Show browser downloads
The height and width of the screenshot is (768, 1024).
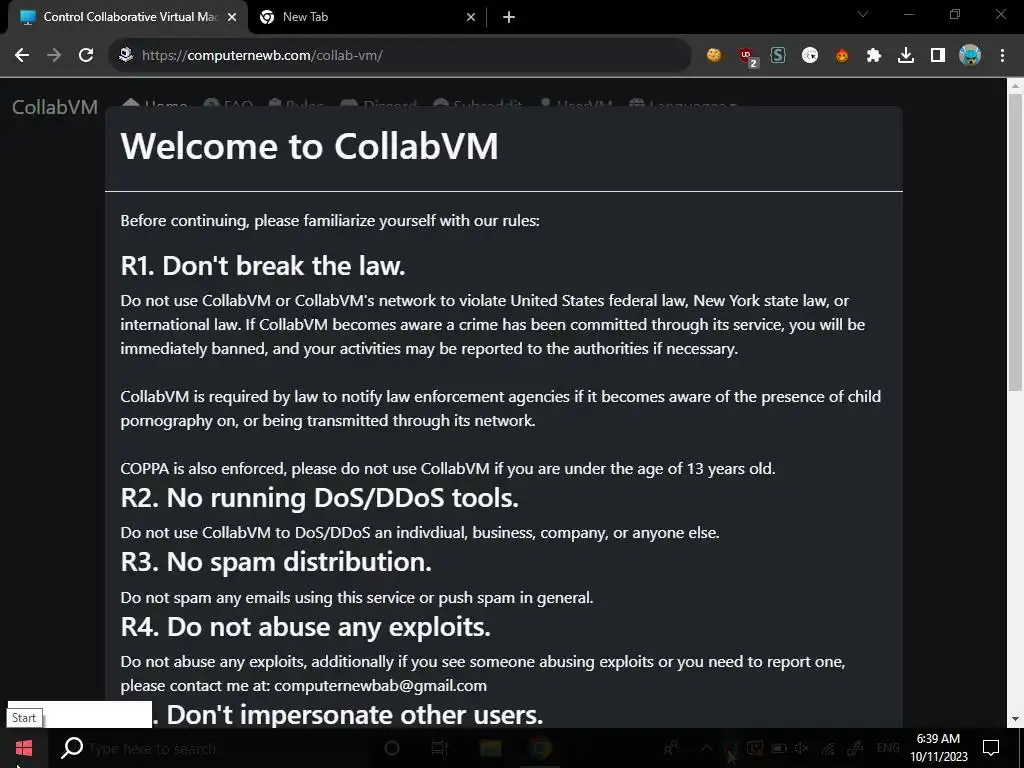(906, 56)
